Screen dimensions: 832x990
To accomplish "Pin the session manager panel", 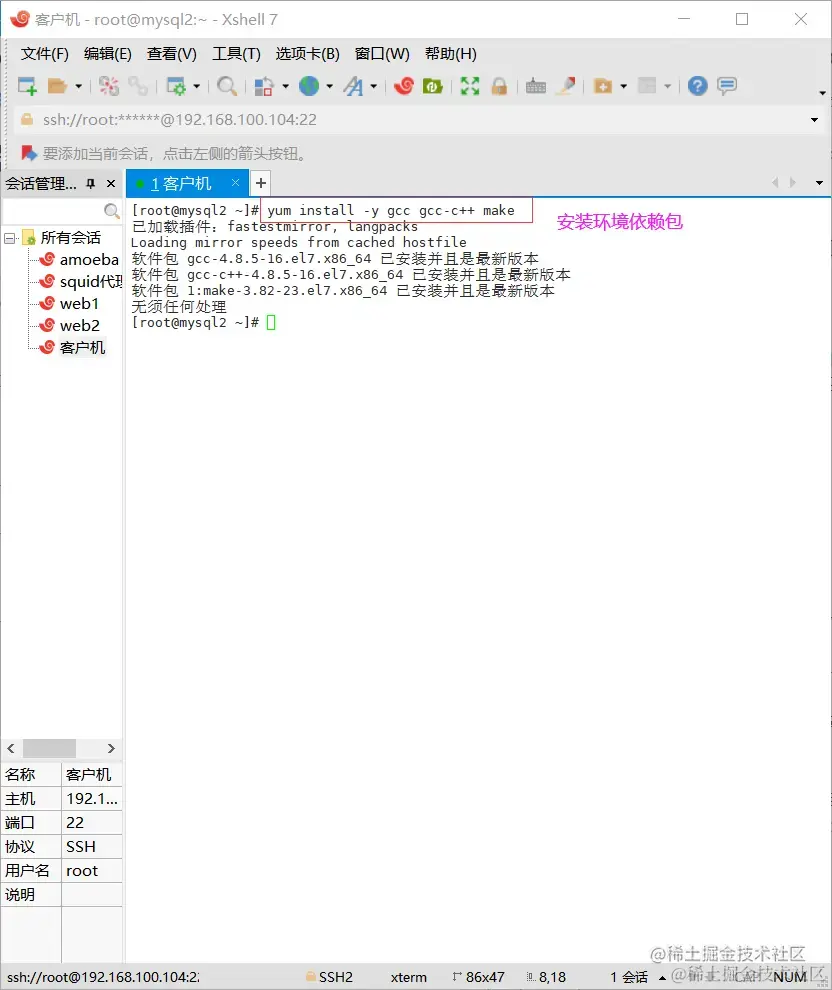I will 91,184.
